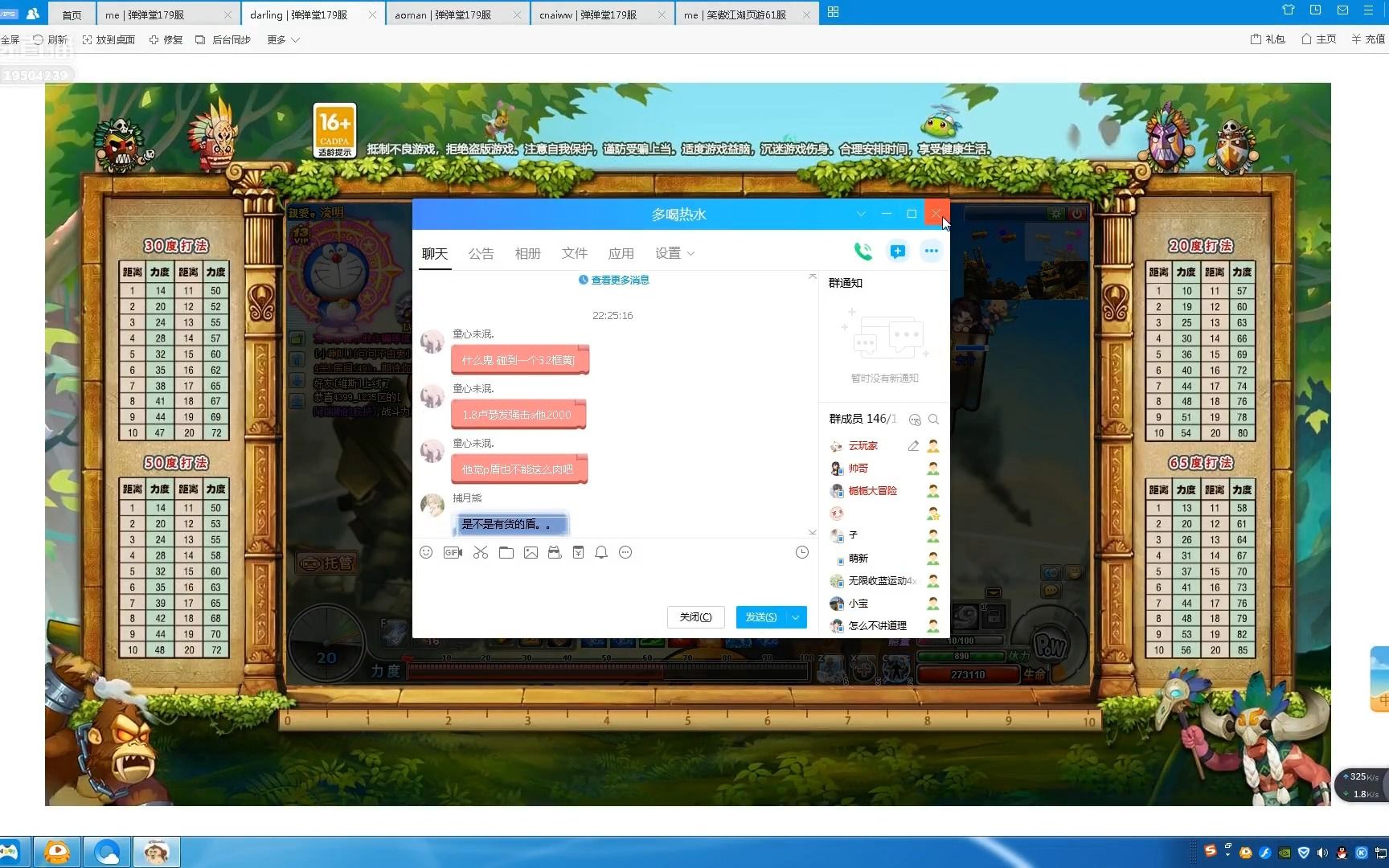Open more tools ellipsis icon in chat toolbar

[625, 552]
